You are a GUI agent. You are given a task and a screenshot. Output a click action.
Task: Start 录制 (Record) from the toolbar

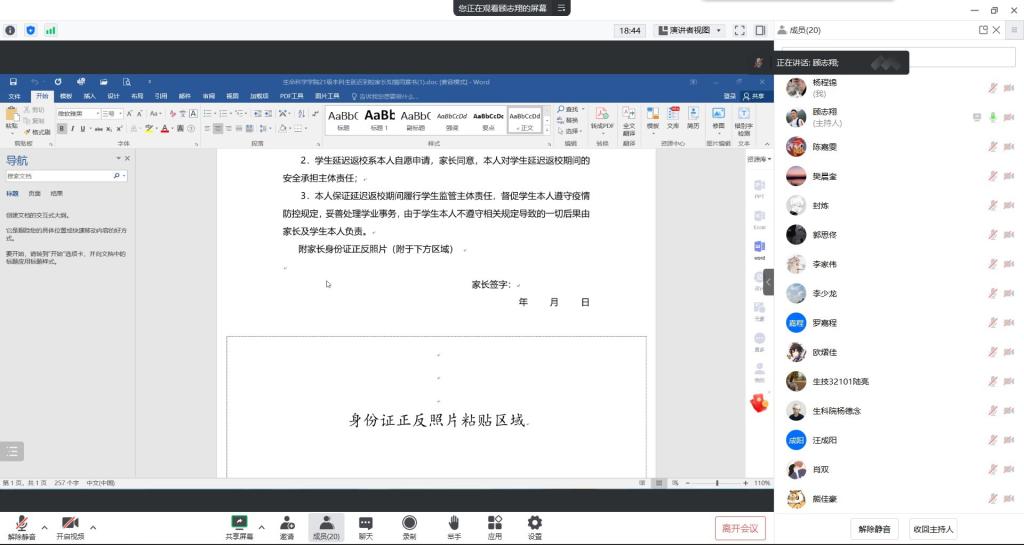tap(409, 527)
